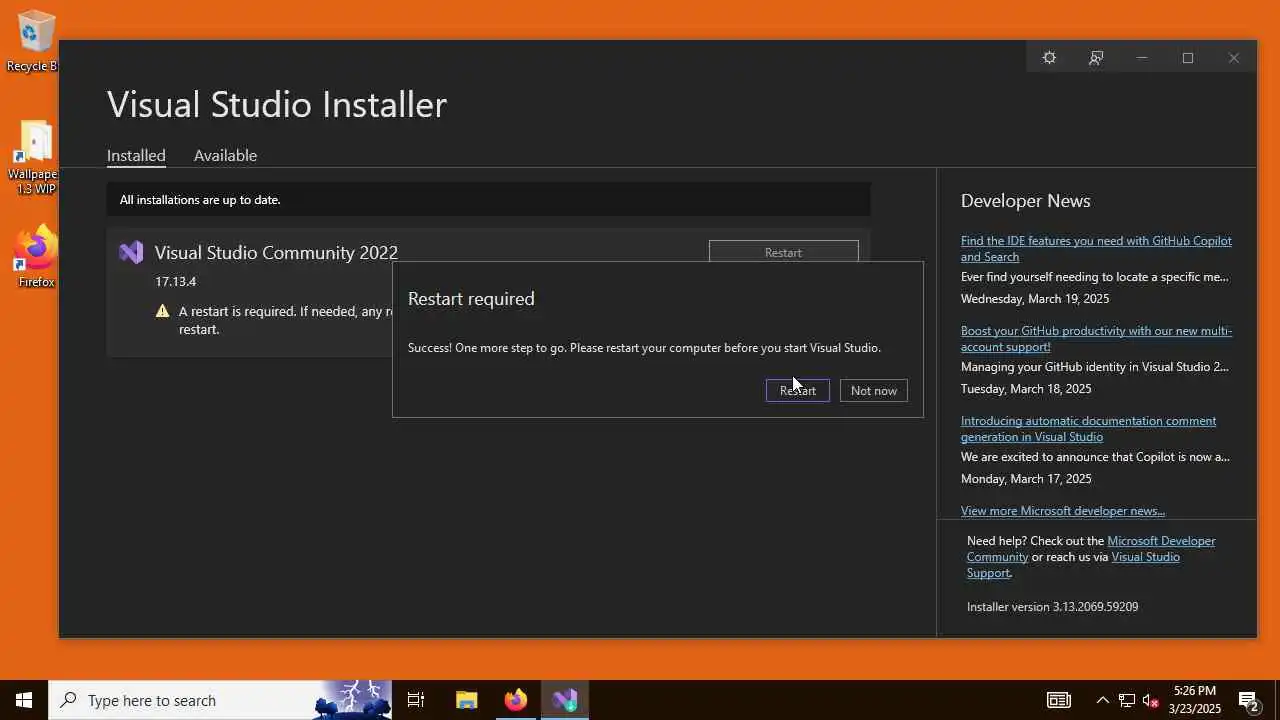The width and height of the screenshot is (1280, 720).
Task: Click the Visual Studio Installer taskbar icon
Action: click(565, 700)
